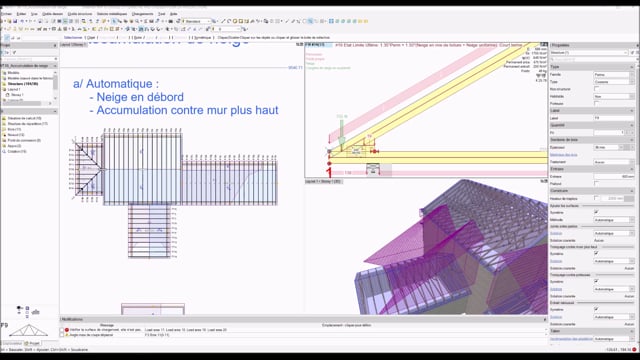640x360 pixels.
Task: Open the Fichier menu
Action: click(x=6, y=14)
